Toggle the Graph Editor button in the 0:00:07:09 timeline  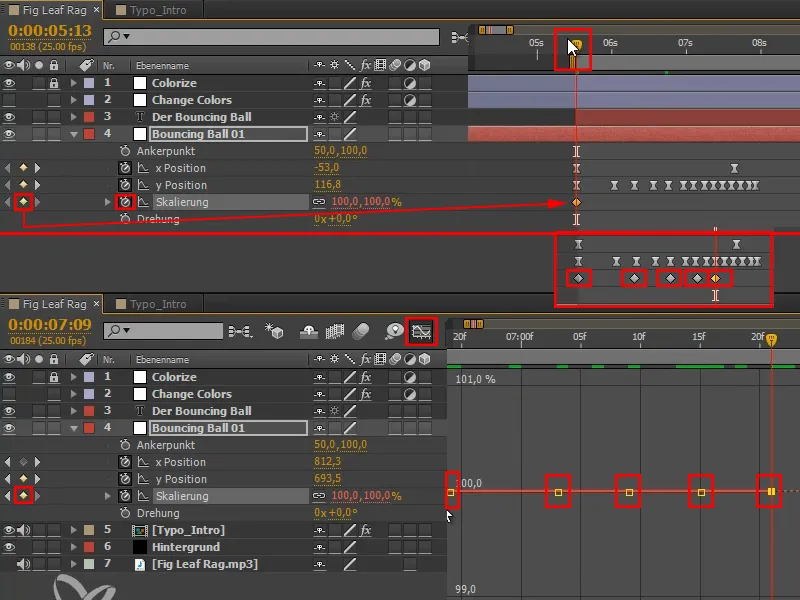coord(421,332)
